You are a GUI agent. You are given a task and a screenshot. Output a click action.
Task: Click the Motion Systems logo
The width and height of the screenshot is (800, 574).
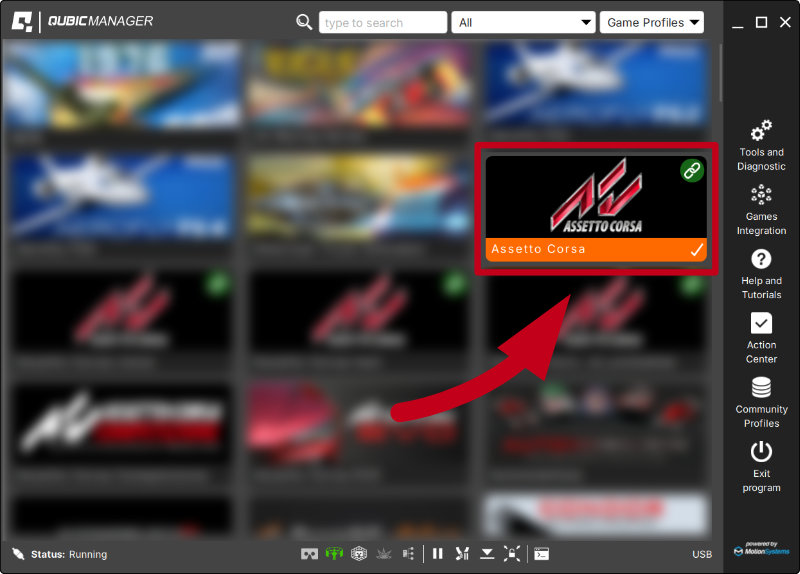point(761,549)
